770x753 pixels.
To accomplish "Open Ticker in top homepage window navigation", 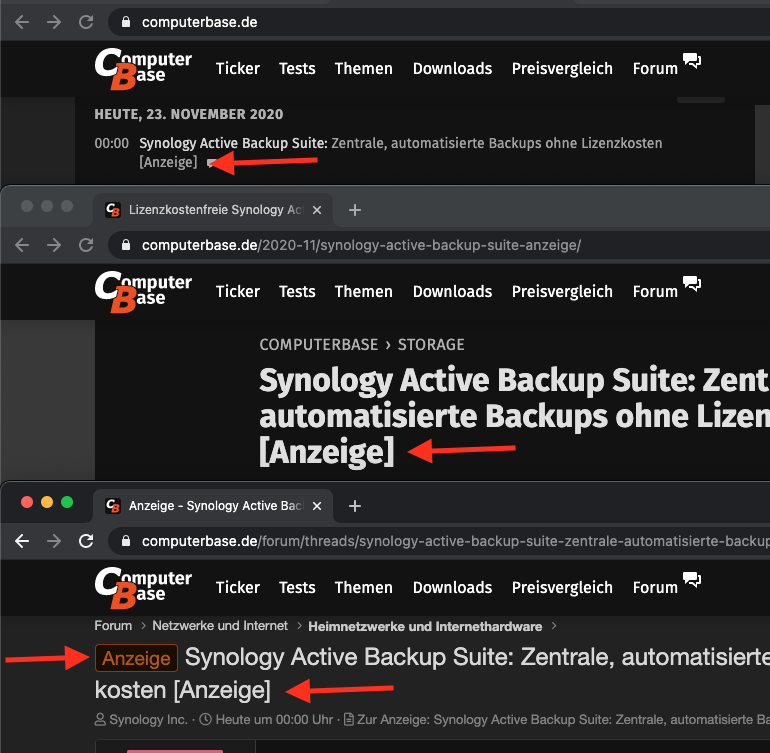I will click(x=238, y=68).
